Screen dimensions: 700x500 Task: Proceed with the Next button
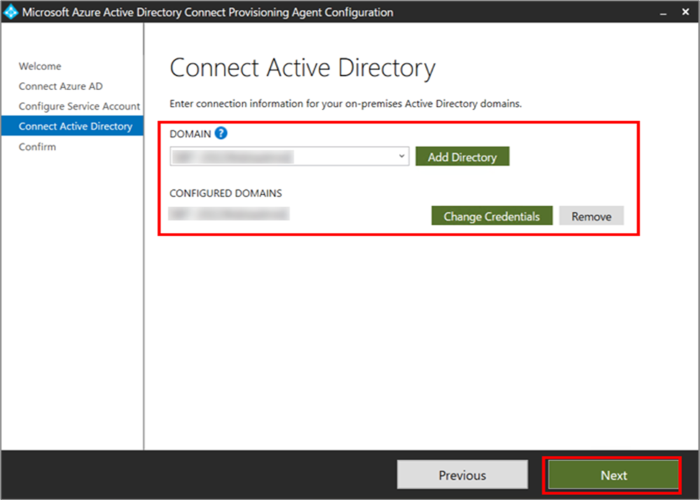[x=613, y=475]
